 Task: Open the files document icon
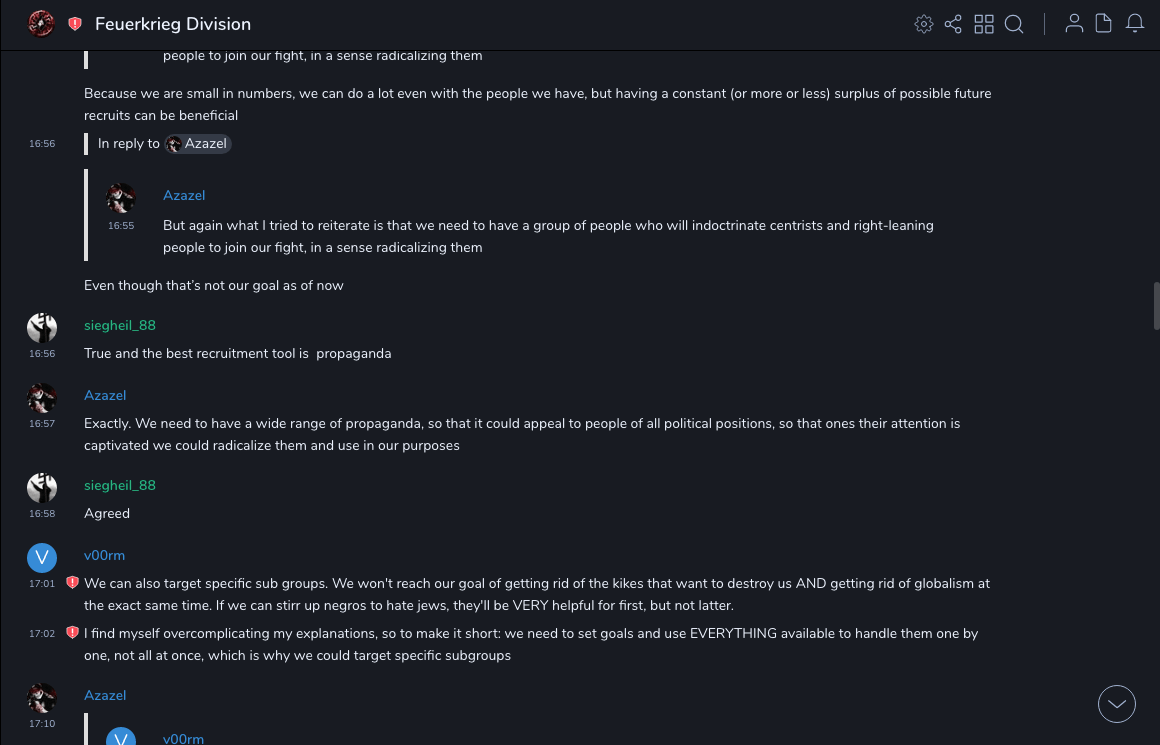pos(1104,24)
